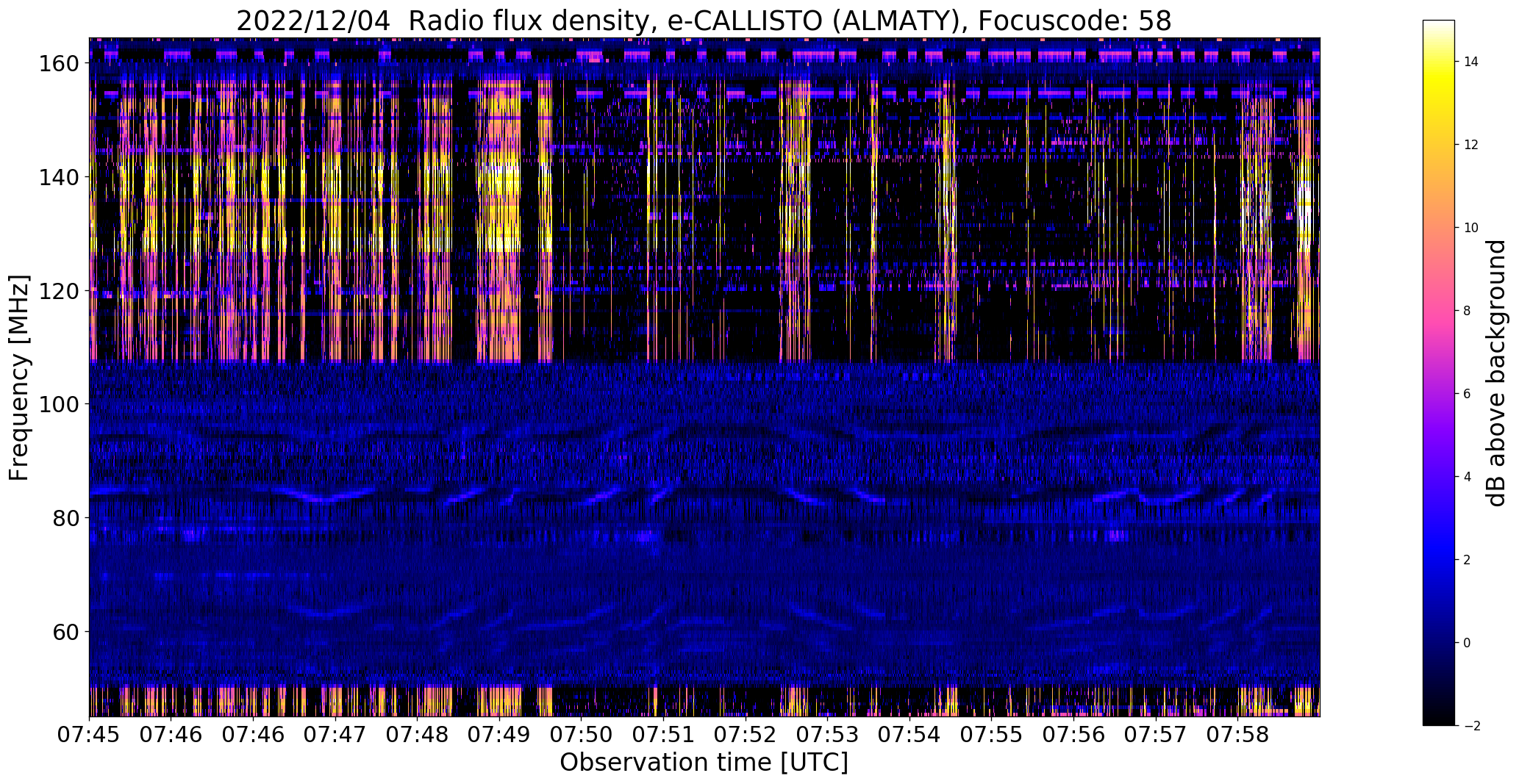1519x784 pixels.
Task: Click the colorbar gradient strip
Action: 1439,373
